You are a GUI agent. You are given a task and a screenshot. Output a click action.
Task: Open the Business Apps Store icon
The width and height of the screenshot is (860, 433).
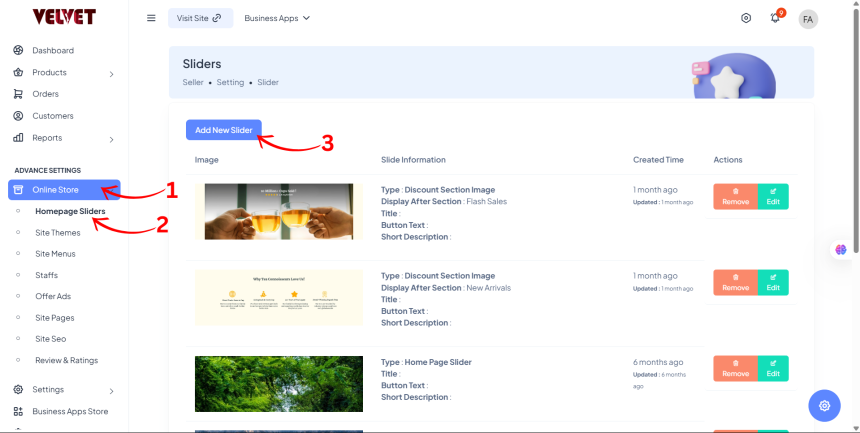tap(18, 411)
